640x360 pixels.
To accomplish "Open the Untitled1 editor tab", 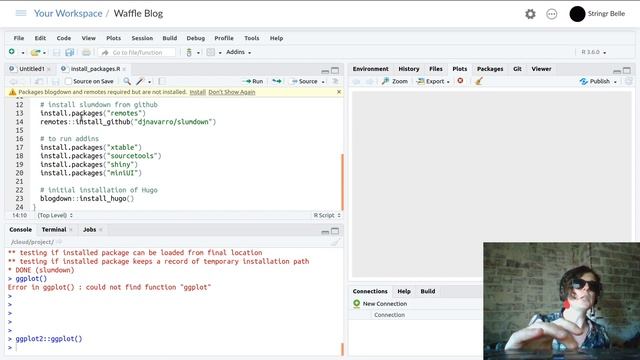I will point(31,69).
